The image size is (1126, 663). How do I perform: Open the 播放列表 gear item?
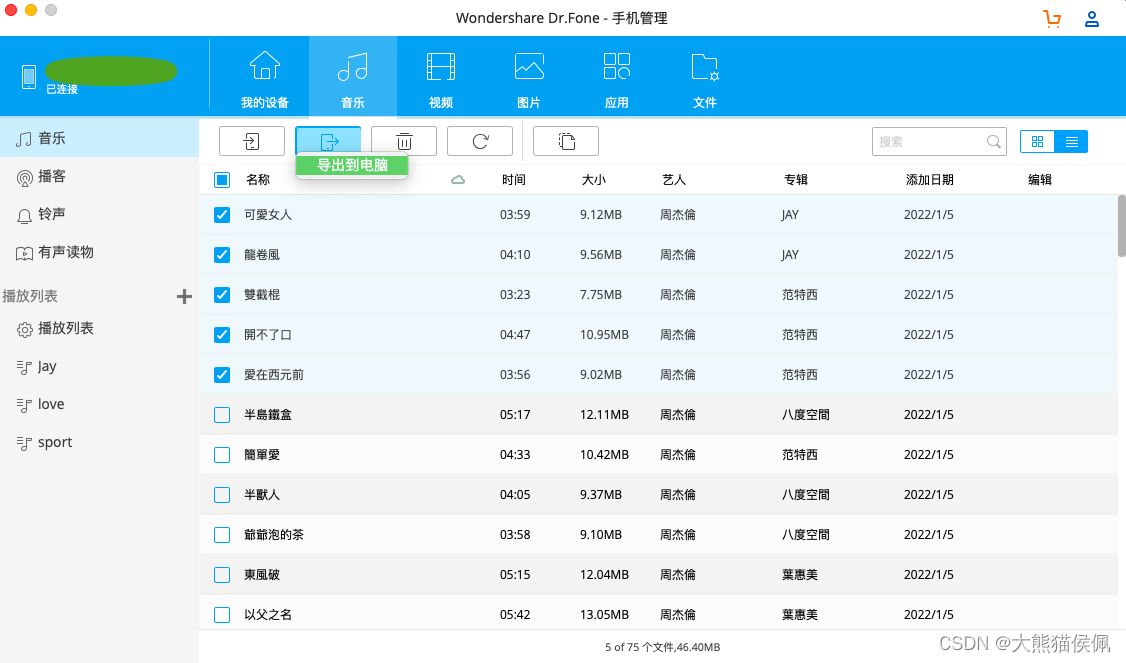point(99,328)
